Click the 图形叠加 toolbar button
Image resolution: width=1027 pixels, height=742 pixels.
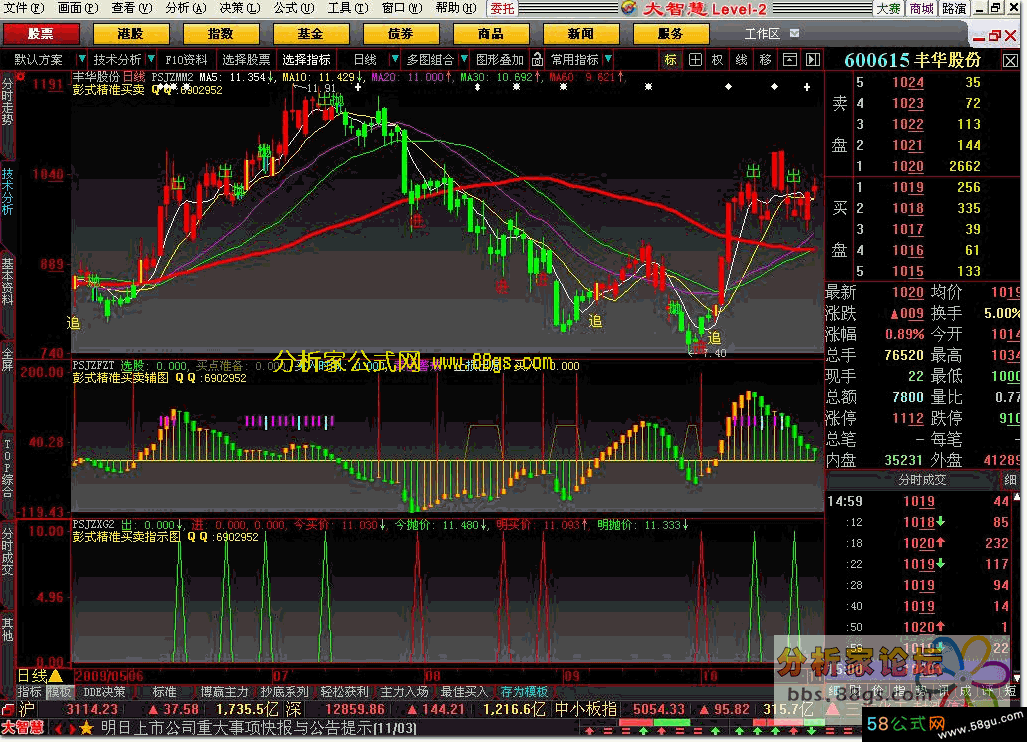click(x=500, y=60)
